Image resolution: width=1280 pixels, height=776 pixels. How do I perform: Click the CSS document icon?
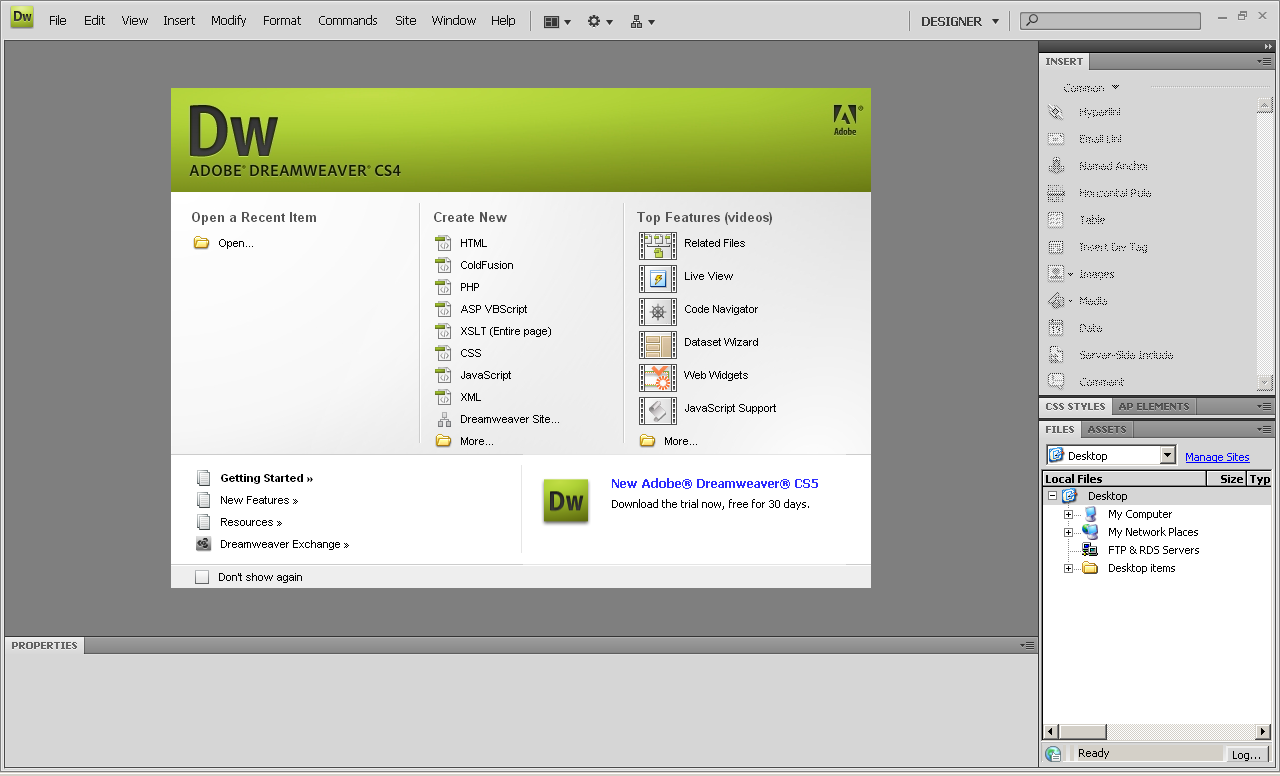point(444,353)
